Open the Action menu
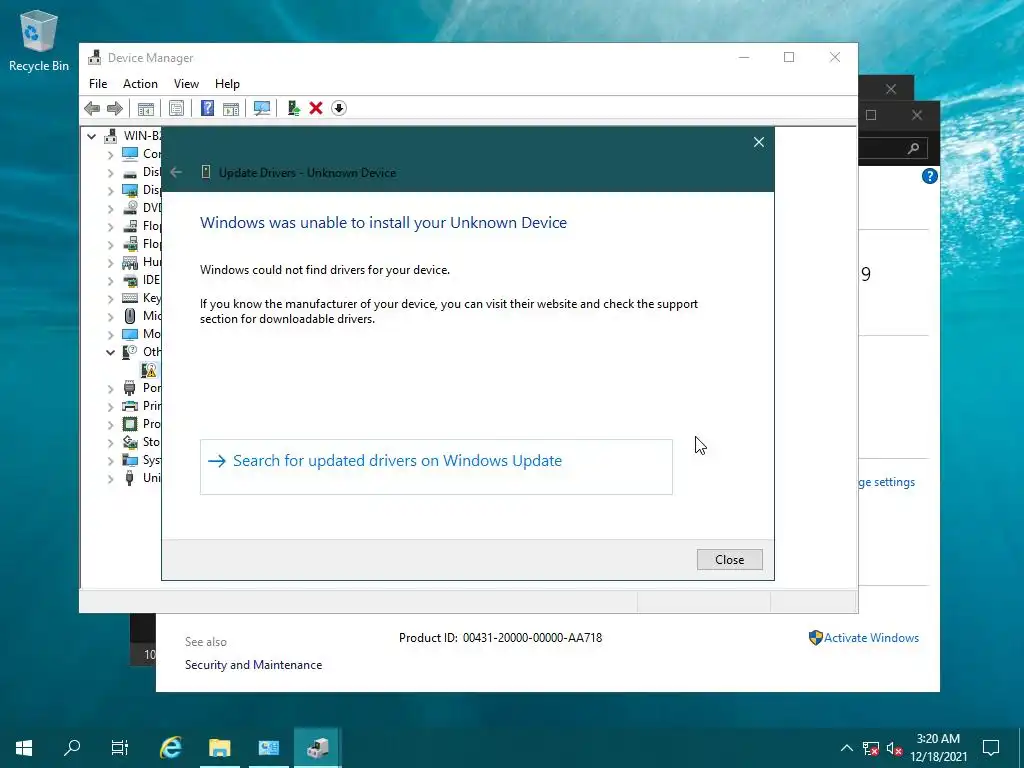The image size is (1024, 768). tap(140, 84)
